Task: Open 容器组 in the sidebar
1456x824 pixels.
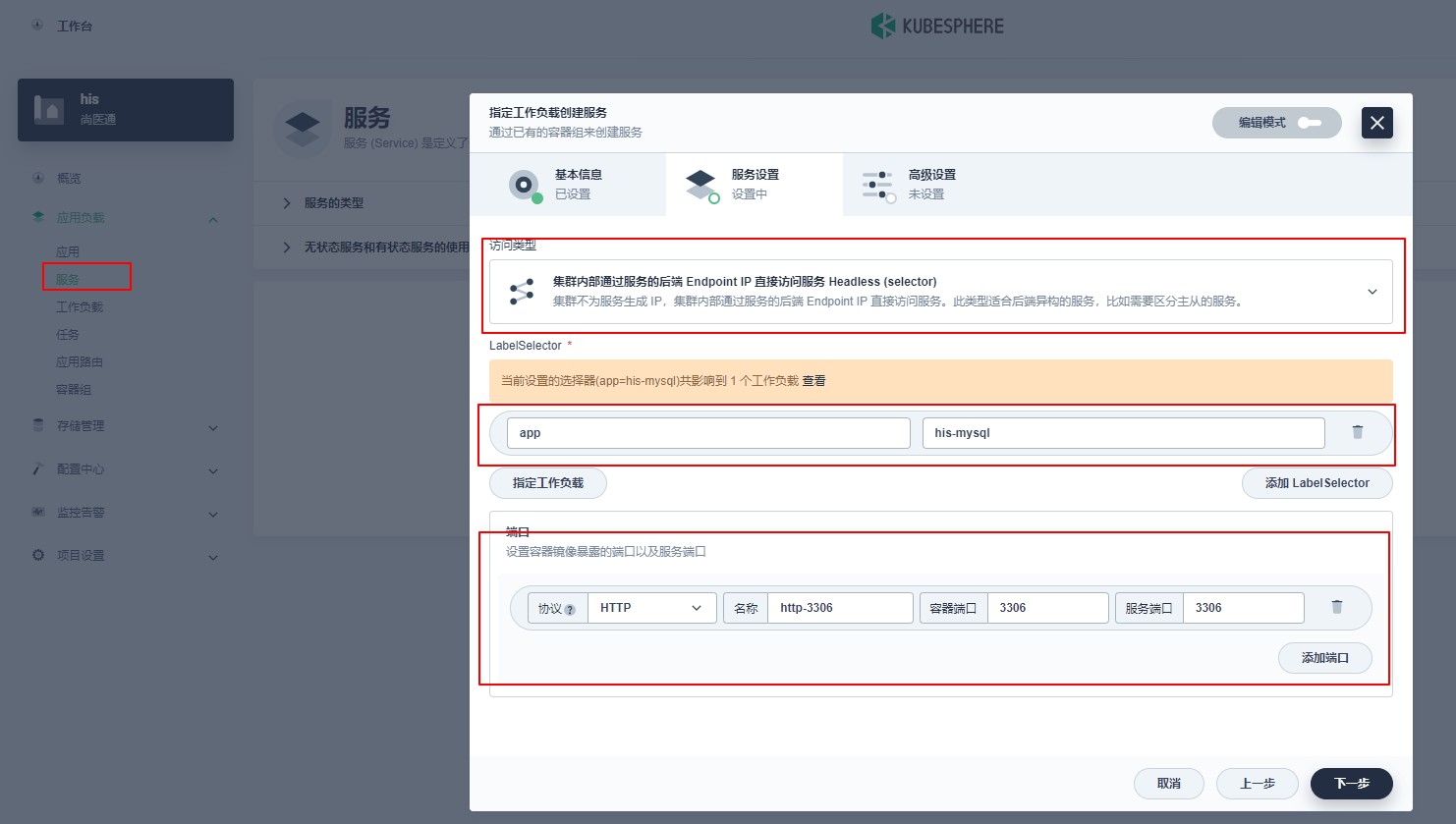Action: click(74, 390)
